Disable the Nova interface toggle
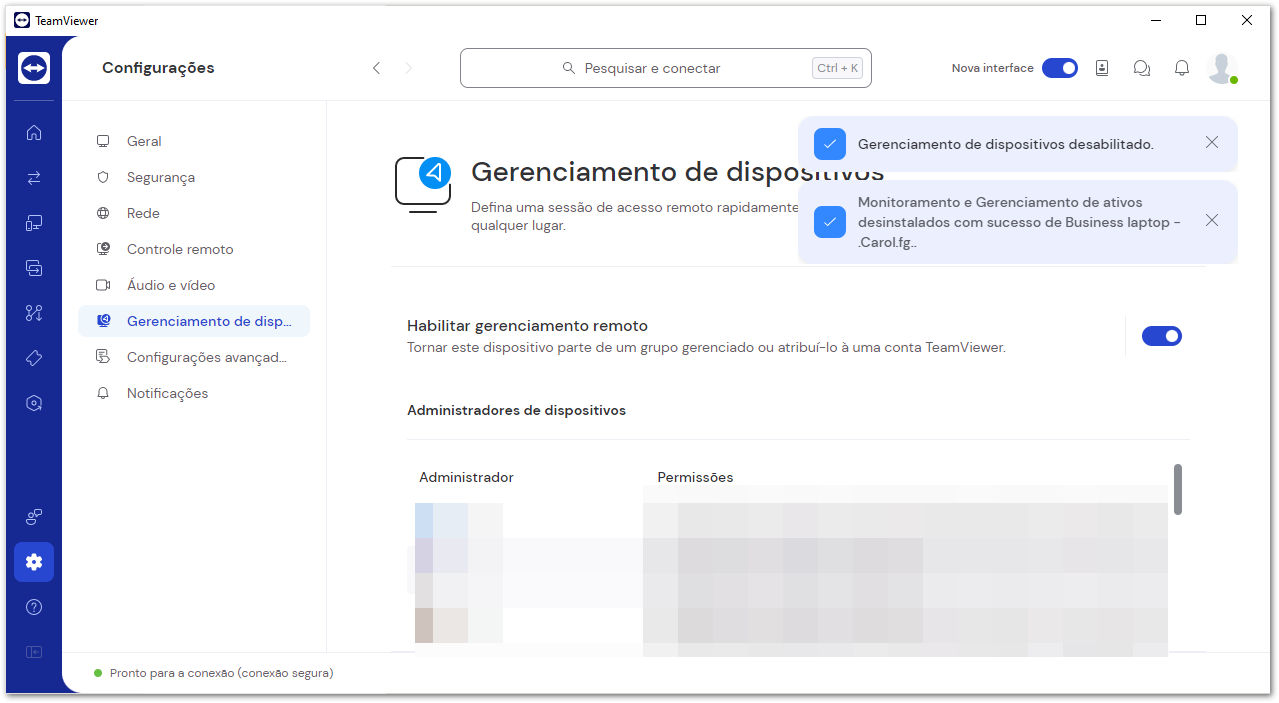 (1060, 67)
